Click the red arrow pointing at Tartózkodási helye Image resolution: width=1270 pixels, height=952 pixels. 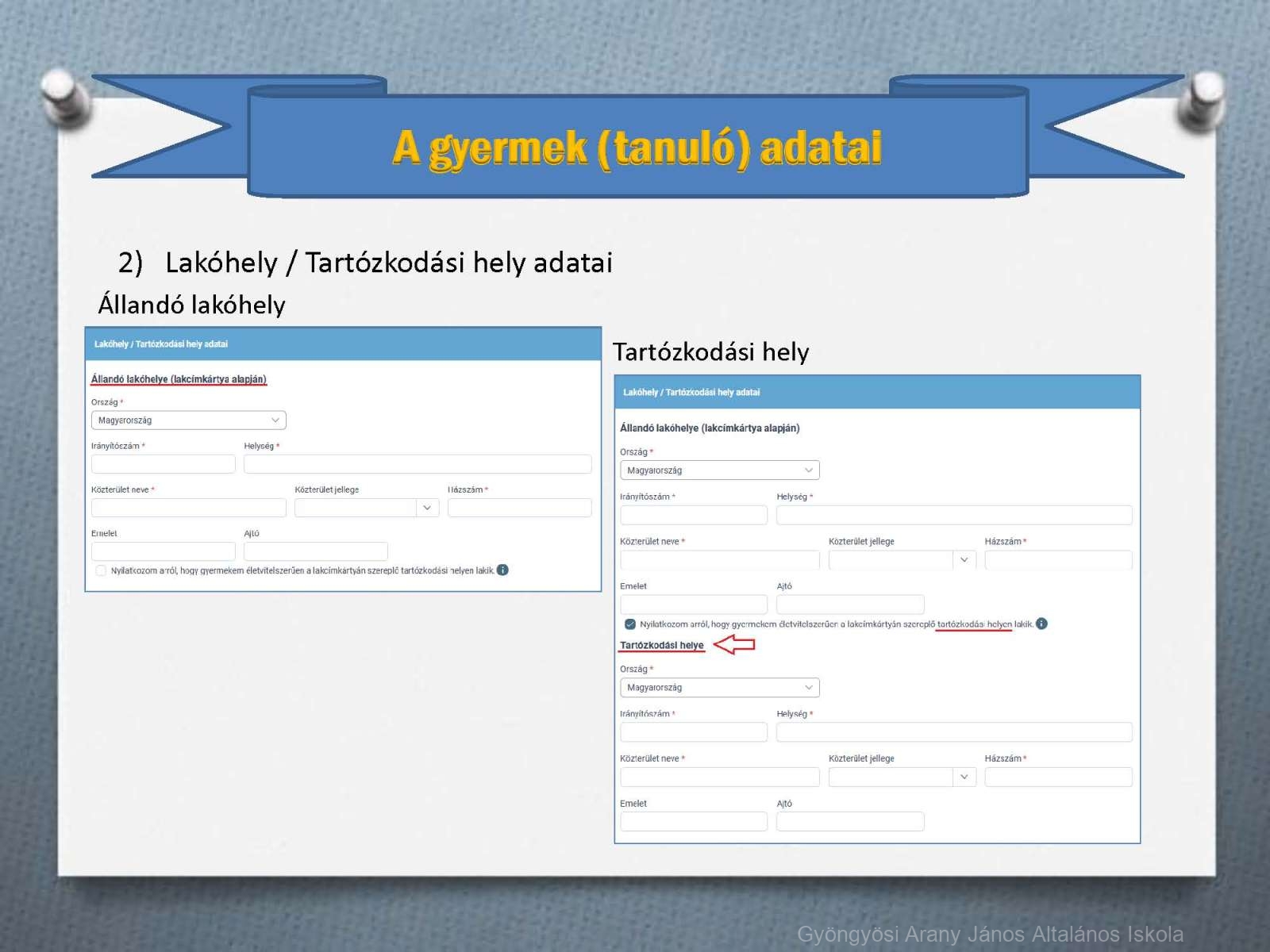coord(734,644)
